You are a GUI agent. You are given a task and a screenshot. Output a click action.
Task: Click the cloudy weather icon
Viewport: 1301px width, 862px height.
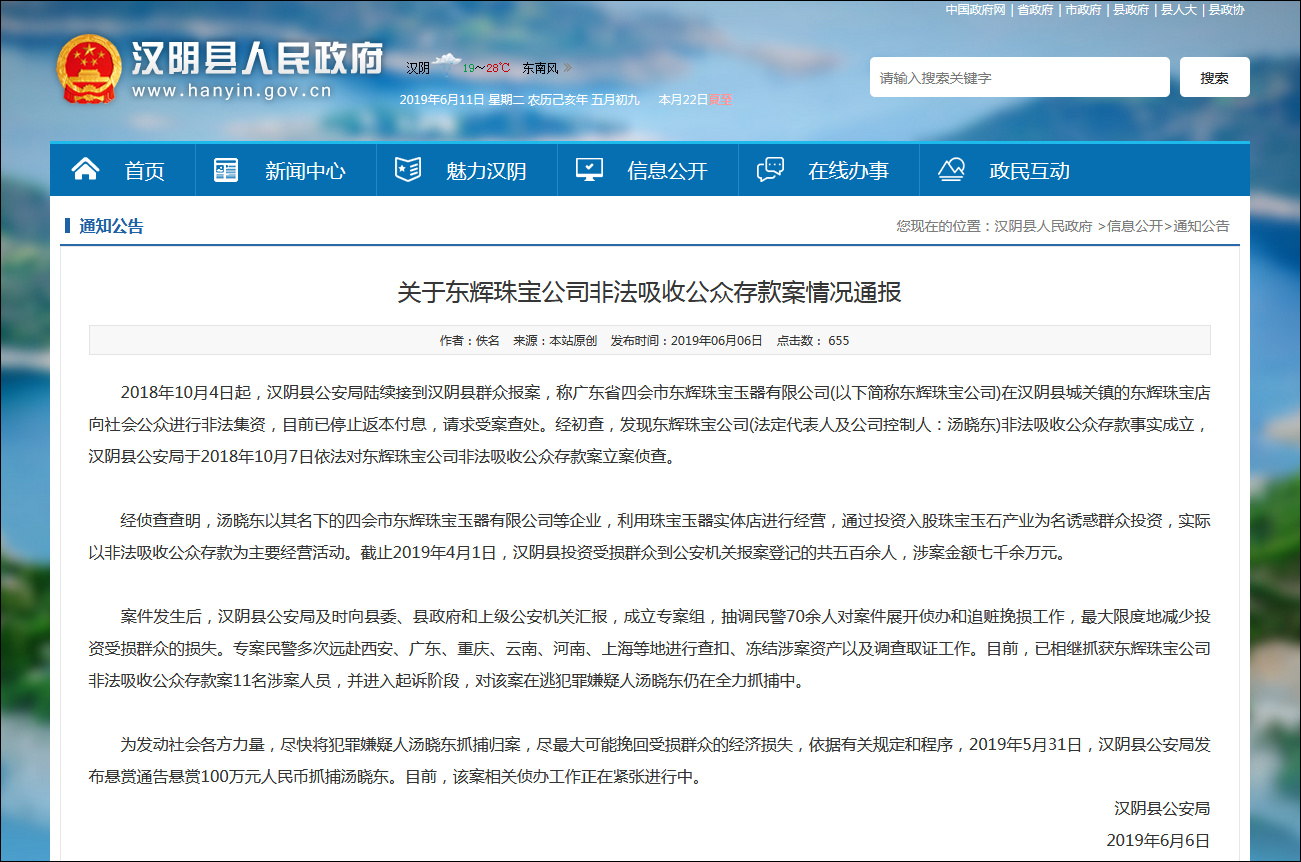[446, 65]
